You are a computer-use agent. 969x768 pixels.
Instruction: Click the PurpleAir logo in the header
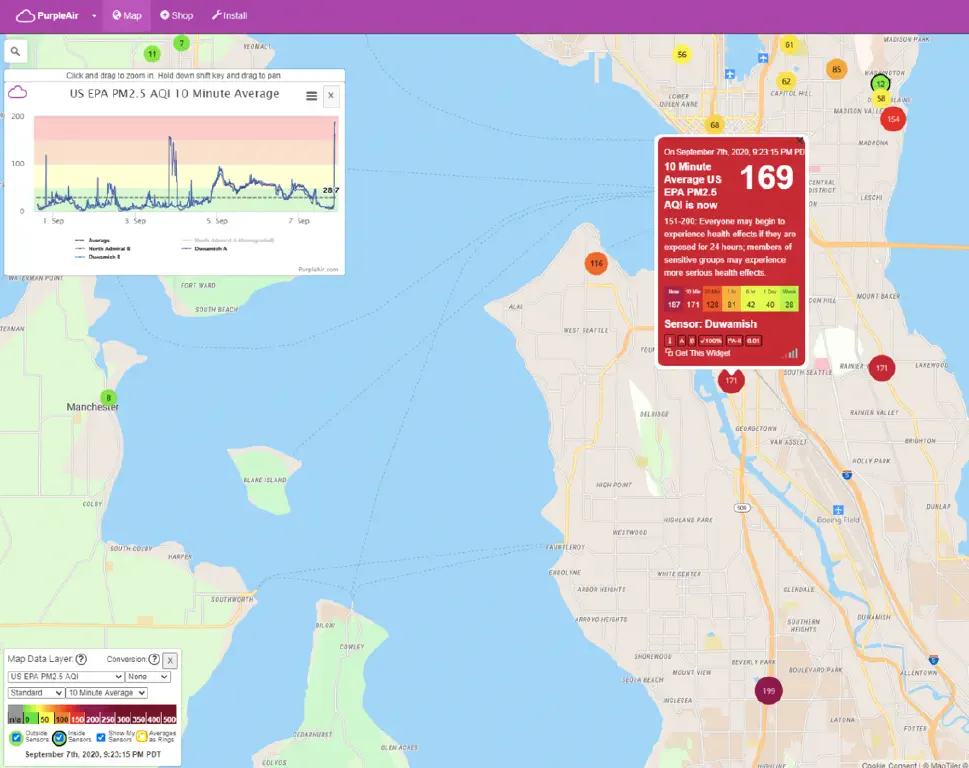(47, 15)
